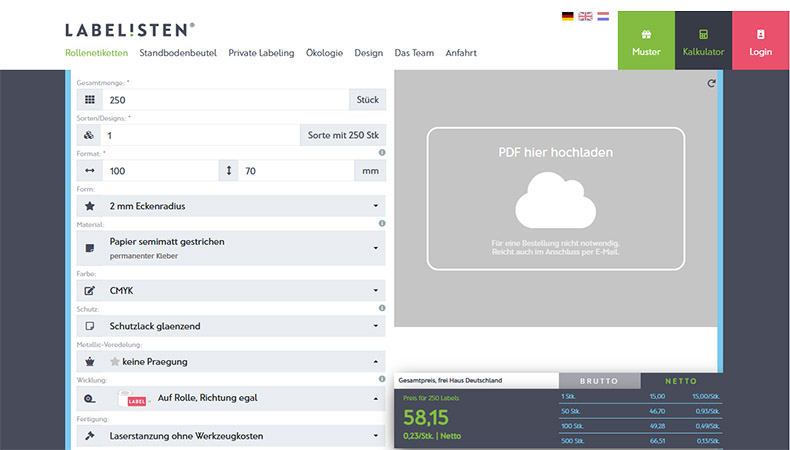This screenshot has width=790, height=450.
Task: Open the Private Labeling menu item
Action: [262, 53]
